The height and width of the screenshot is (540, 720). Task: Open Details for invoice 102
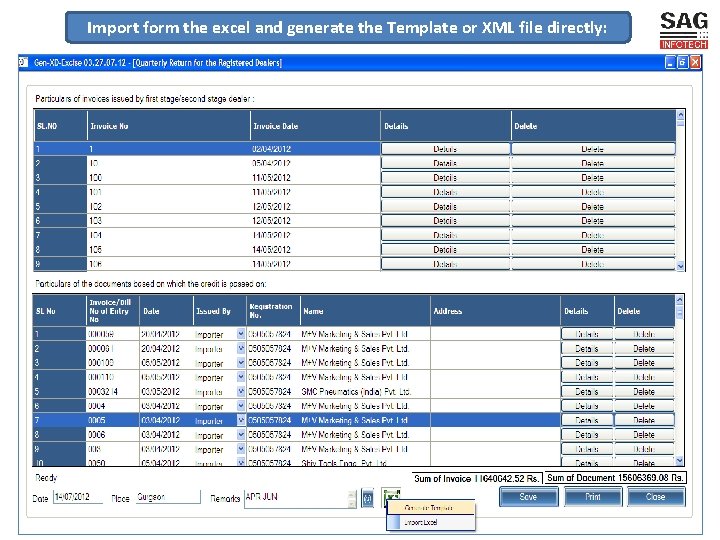(x=445, y=207)
